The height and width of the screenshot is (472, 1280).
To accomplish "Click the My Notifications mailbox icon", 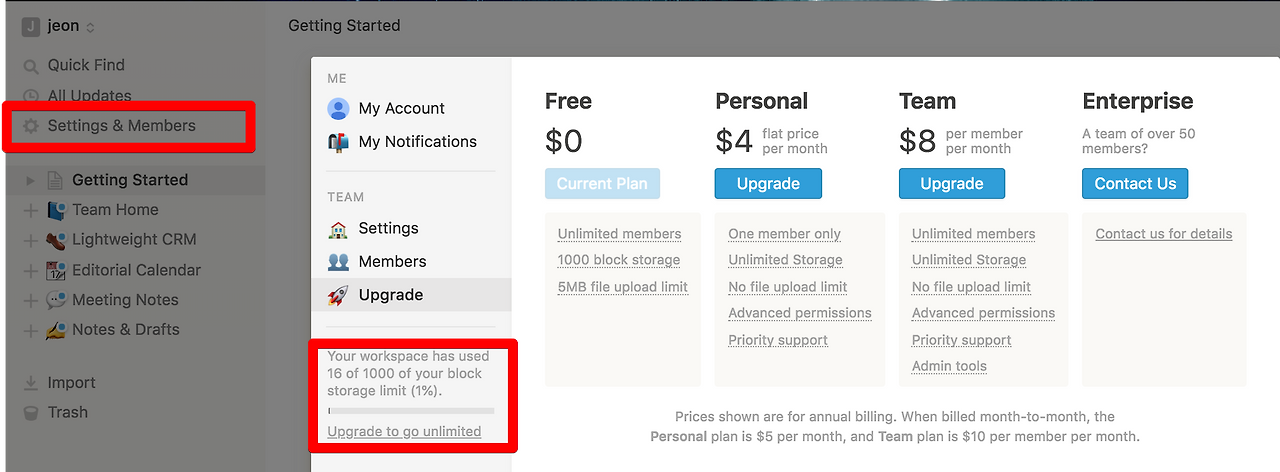I will point(338,142).
